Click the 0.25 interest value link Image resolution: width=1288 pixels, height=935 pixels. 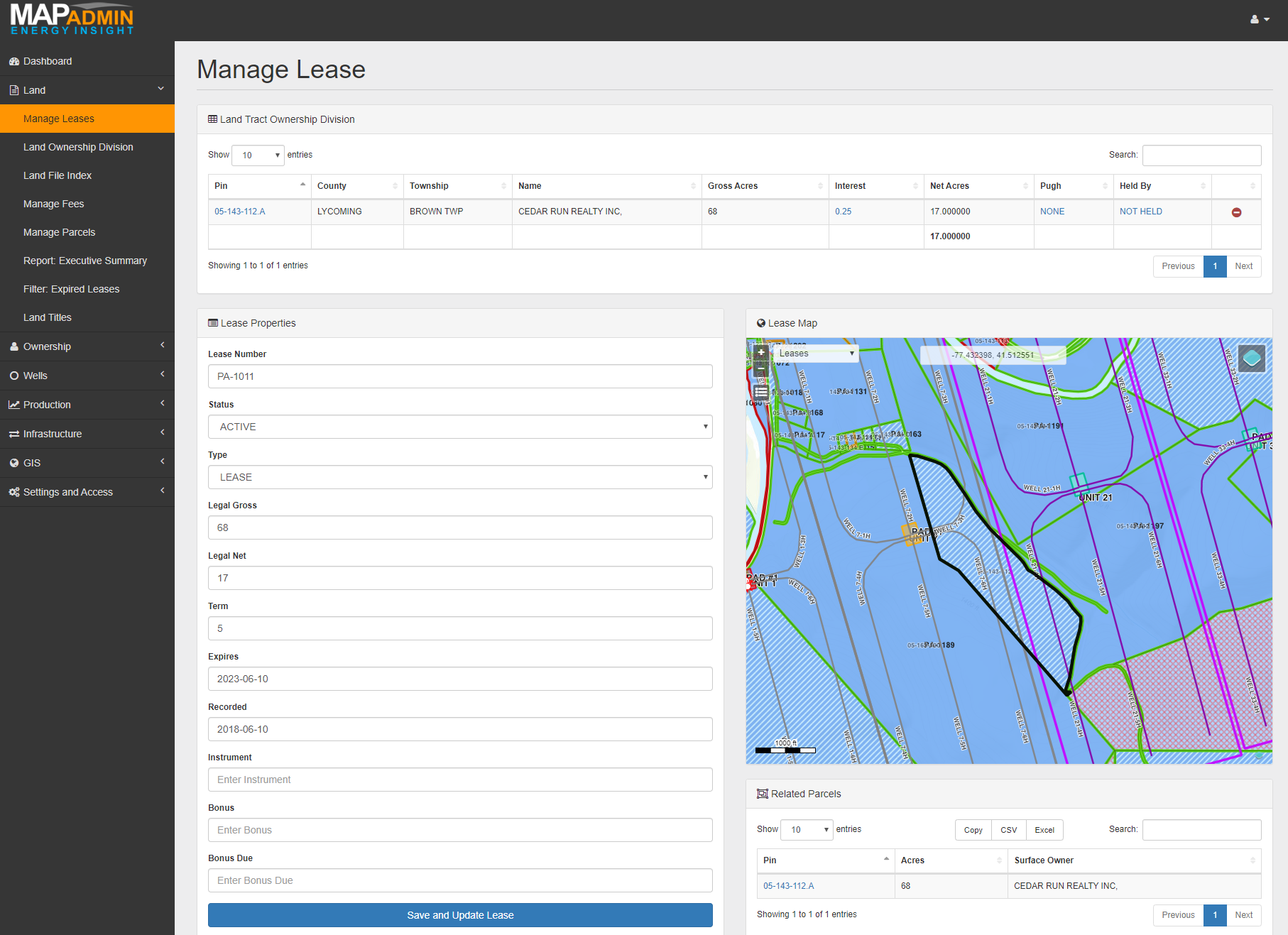click(843, 212)
